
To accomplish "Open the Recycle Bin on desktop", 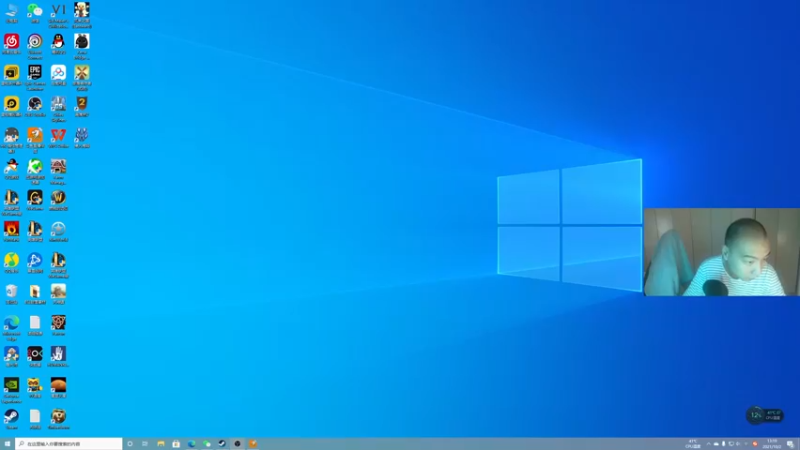I will click(11, 293).
